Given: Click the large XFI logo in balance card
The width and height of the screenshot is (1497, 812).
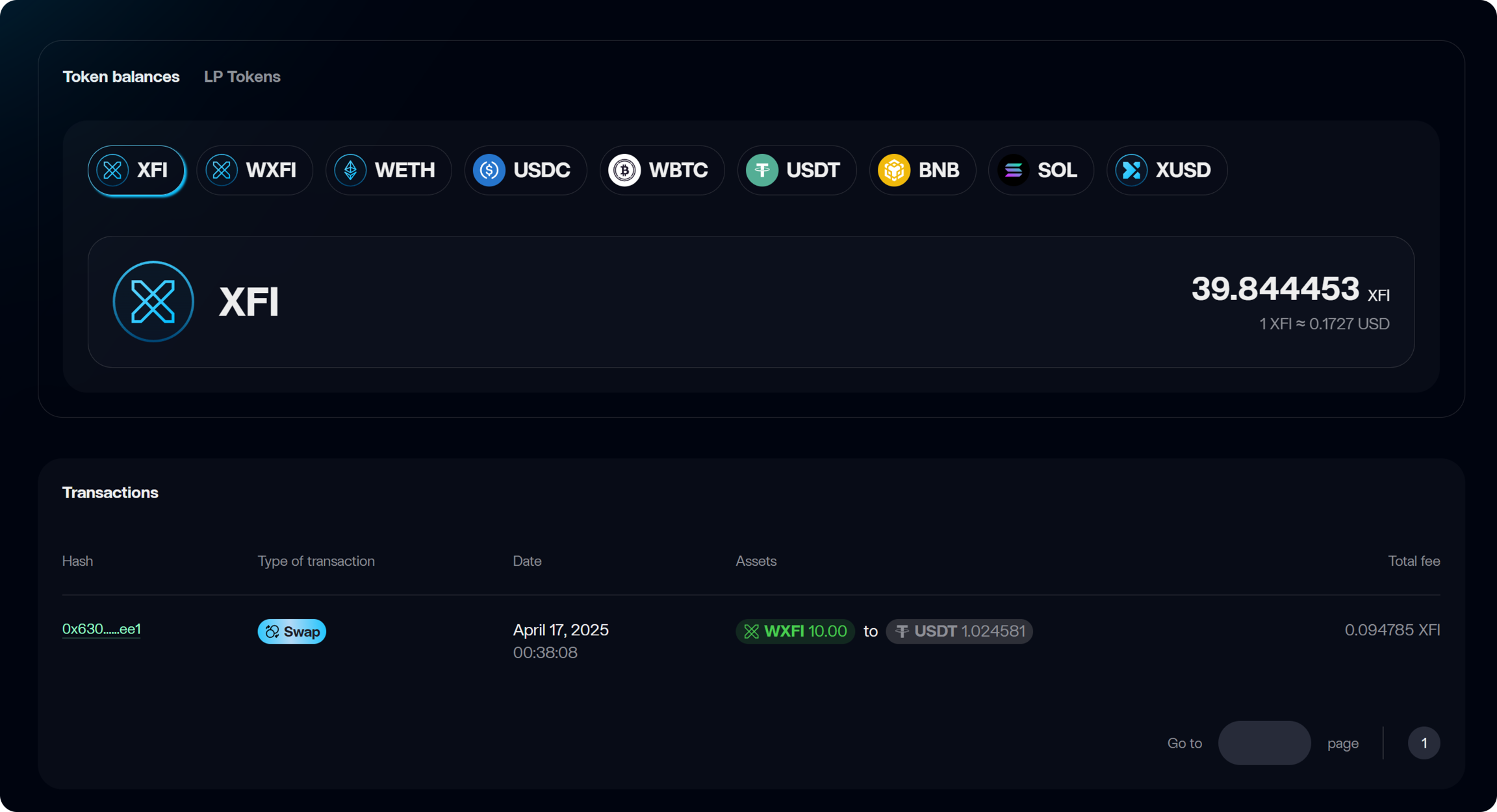Looking at the screenshot, I should pyautogui.click(x=153, y=301).
